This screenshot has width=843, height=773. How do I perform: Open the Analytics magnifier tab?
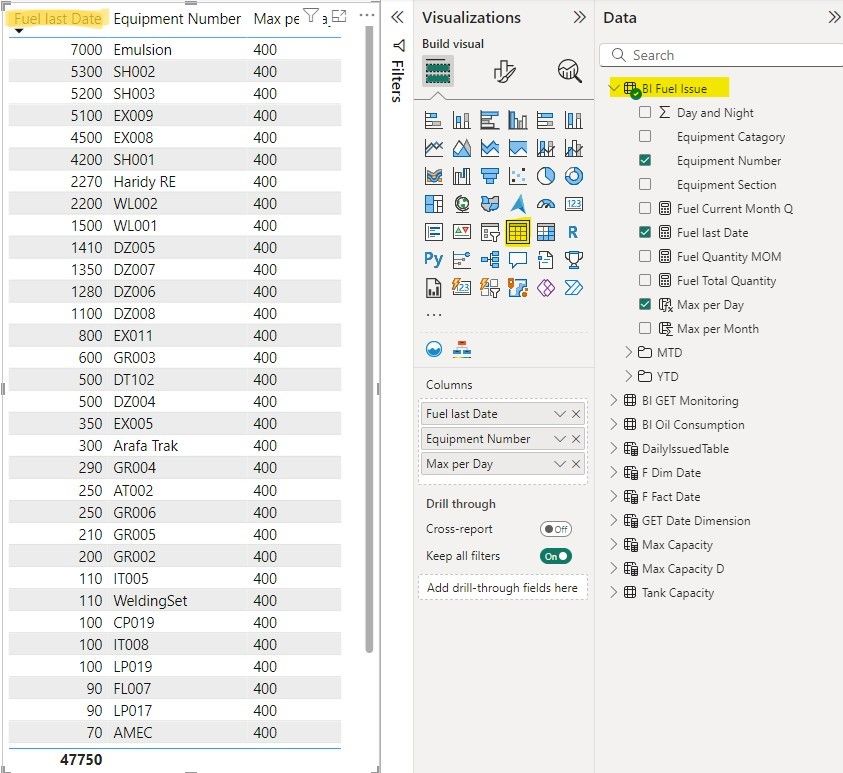pos(569,71)
